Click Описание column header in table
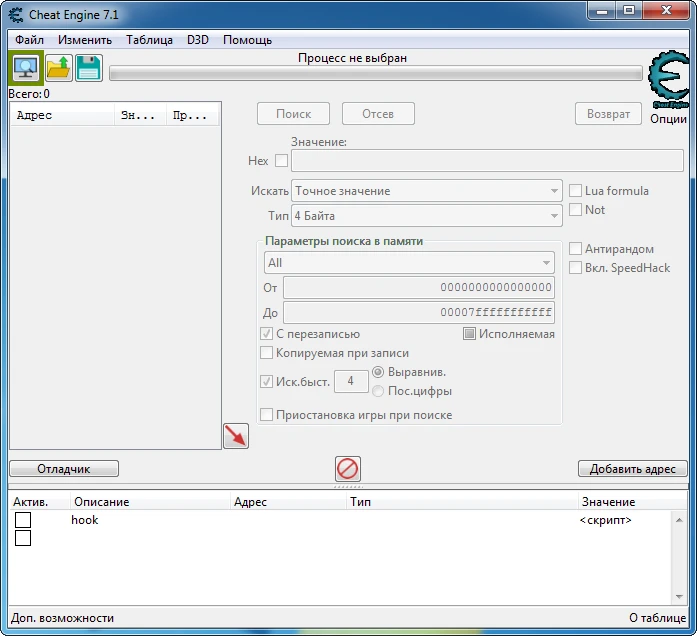The image size is (697, 636). click(150, 502)
